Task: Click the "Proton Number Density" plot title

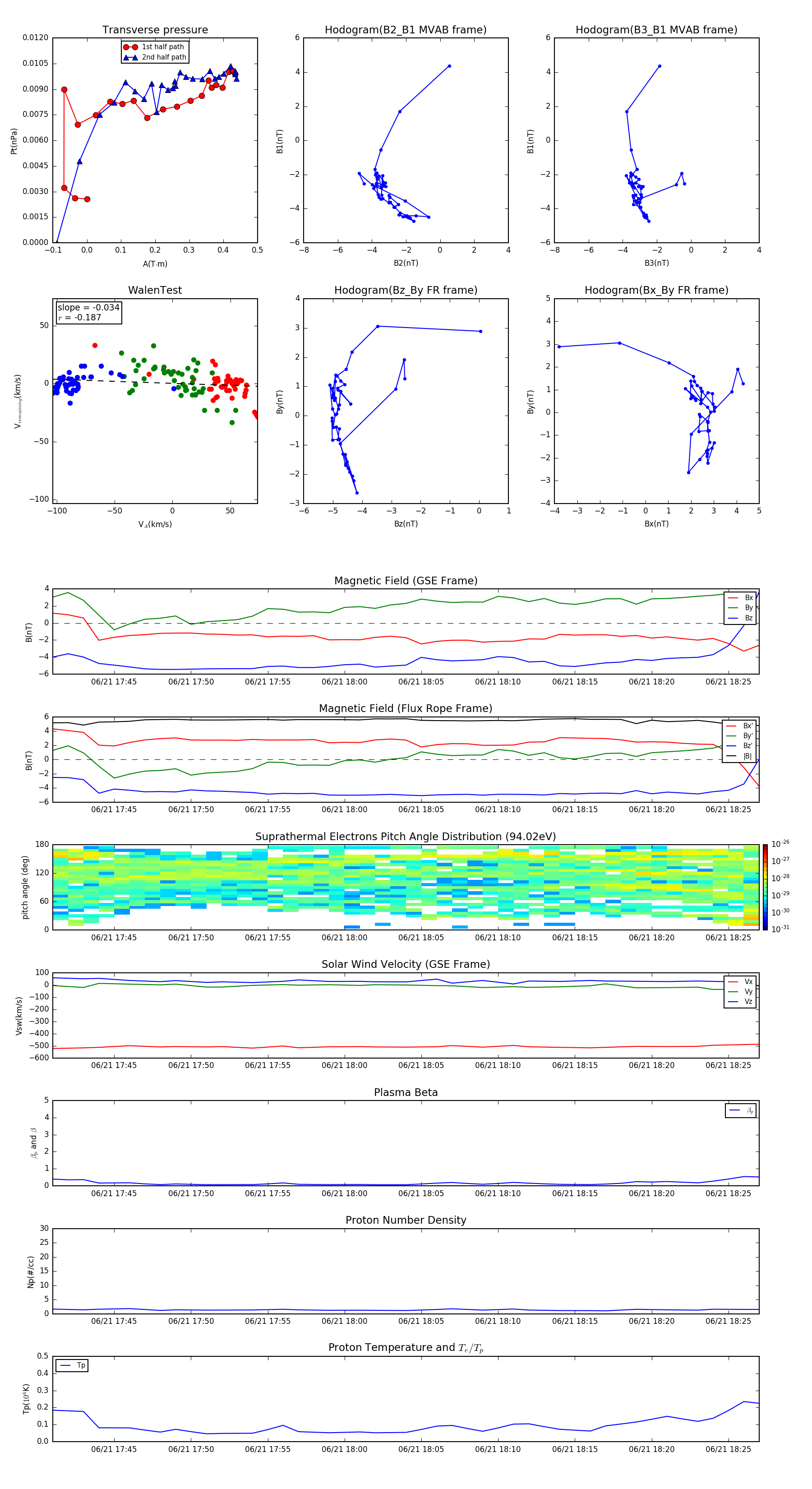Action: point(406,1220)
